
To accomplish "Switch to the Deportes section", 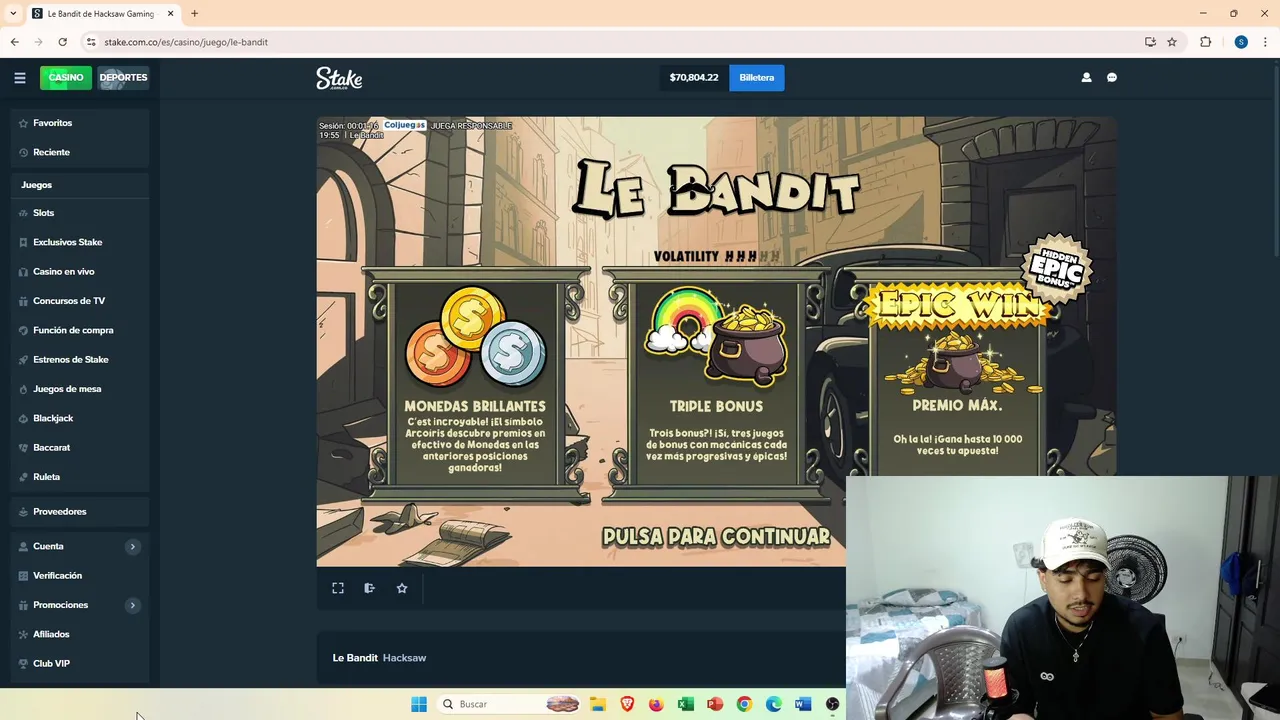I will [x=123, y=77].
